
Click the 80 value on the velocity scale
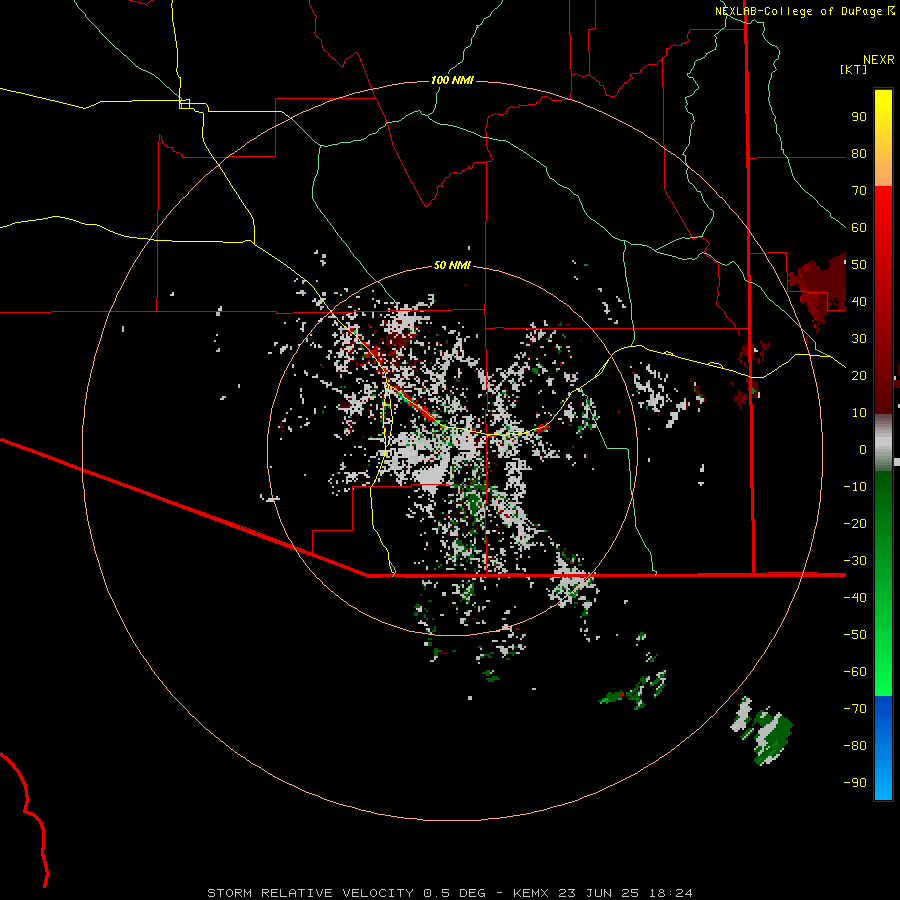[859, 154]
